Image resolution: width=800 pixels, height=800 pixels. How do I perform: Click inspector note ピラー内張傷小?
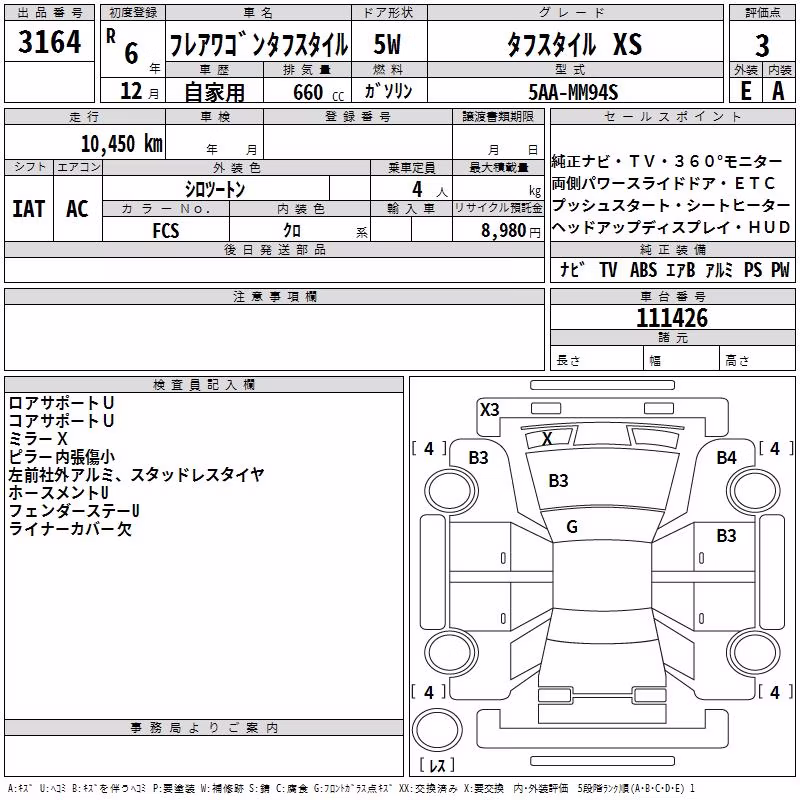point(62,457)
